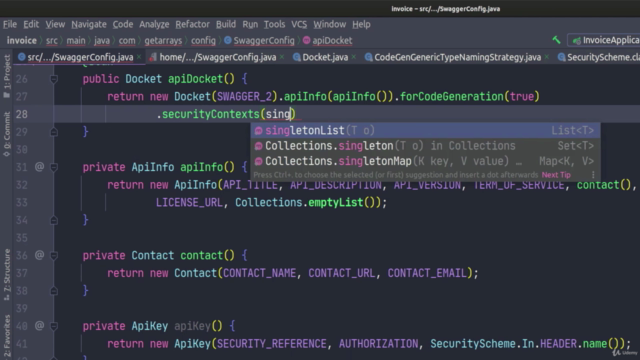Click the @ gutter icon on line 40

39,326
